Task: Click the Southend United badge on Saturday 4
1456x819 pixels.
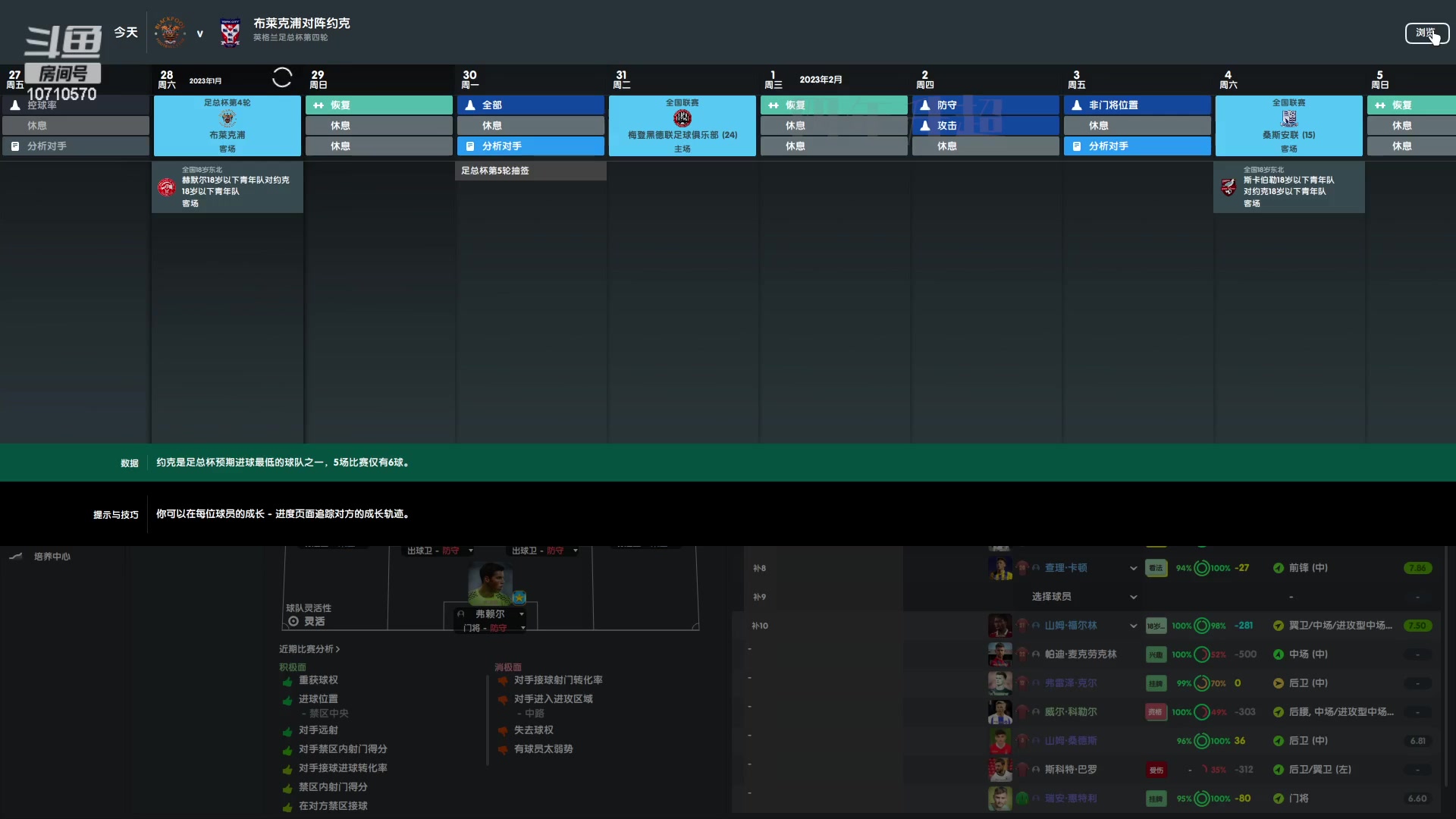Action: click(1288, 118)
